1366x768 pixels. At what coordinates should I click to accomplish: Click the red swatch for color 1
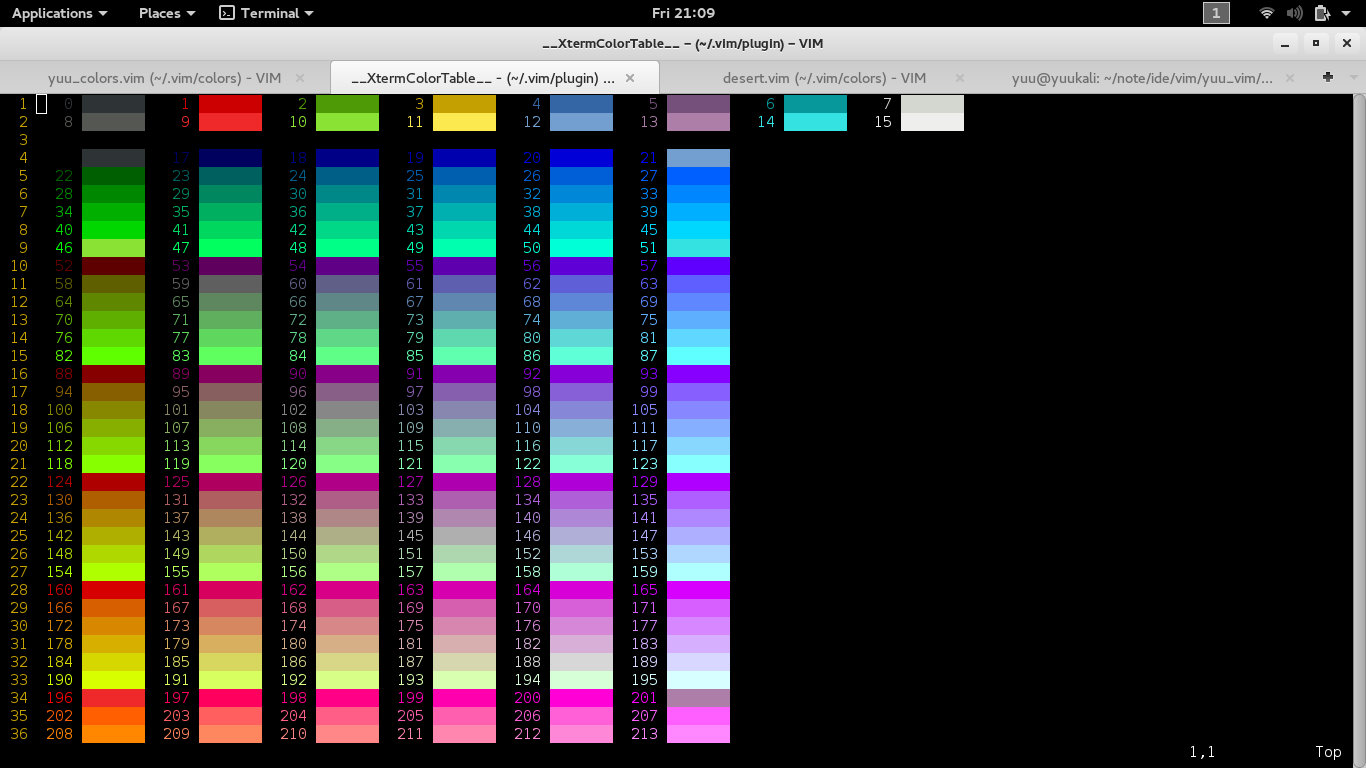[230, 104]
